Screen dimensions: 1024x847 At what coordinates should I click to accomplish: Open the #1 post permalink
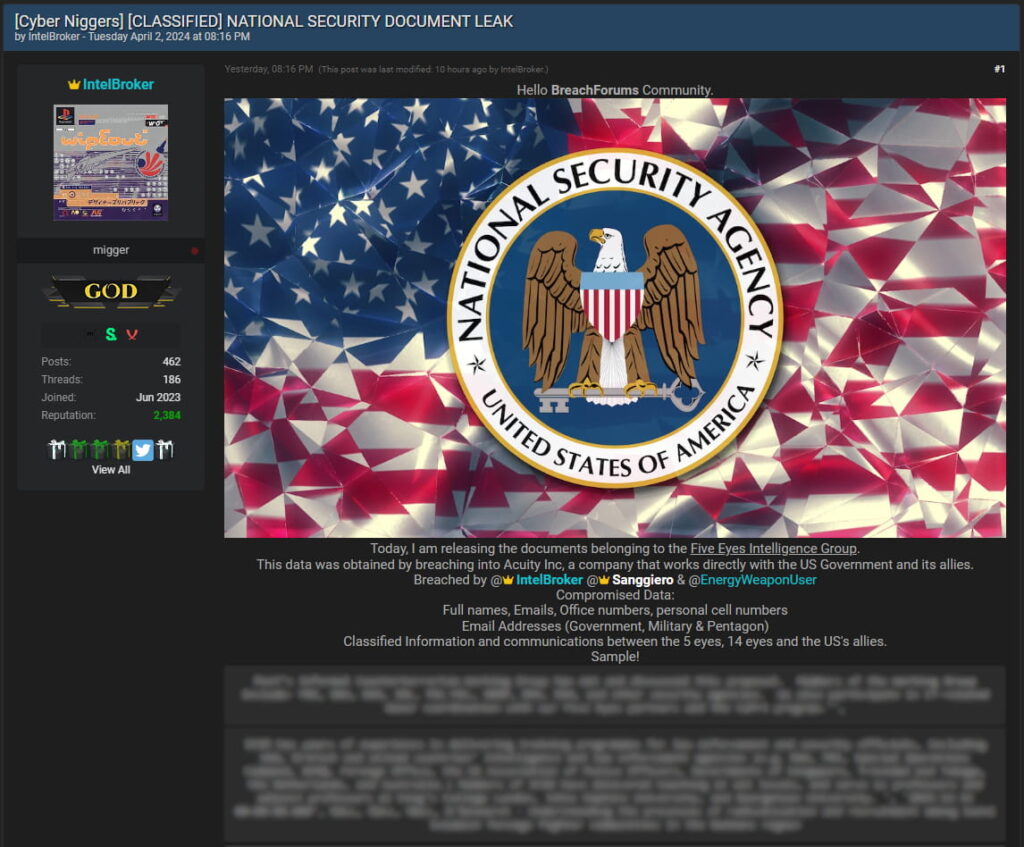click(x=999, y=69)
